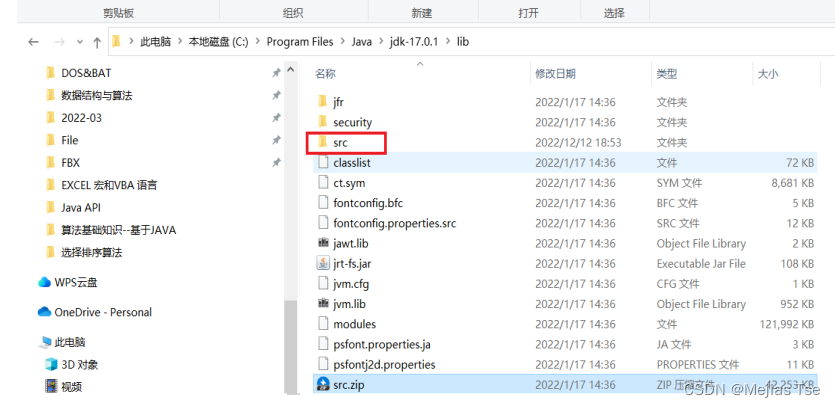Select the jawt.lib file icon
Viewport: 835px width, 407px height.
(323, 243)
